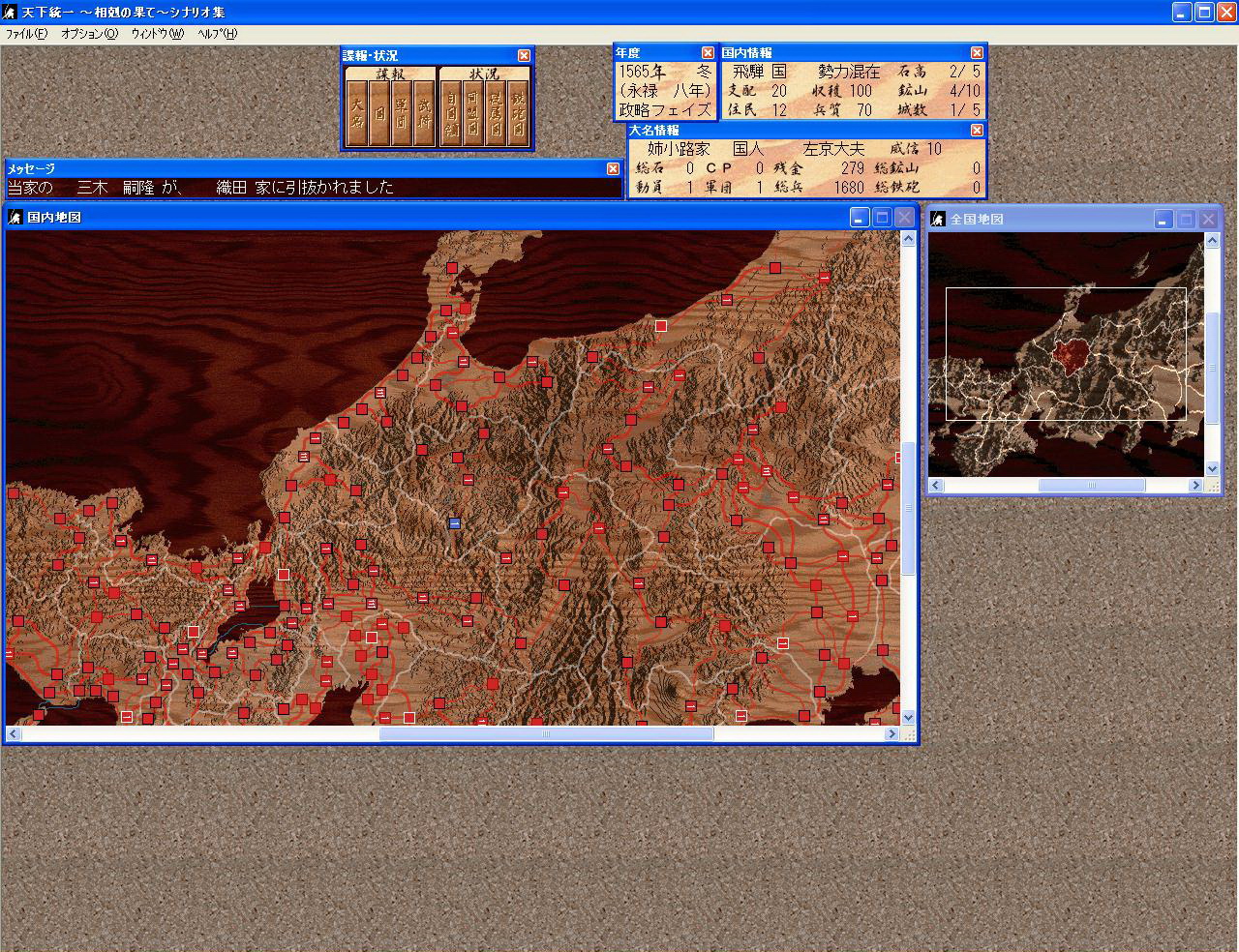
Task: Click the domestic map scroll-left arrow
Action: [x=13, y=733]
